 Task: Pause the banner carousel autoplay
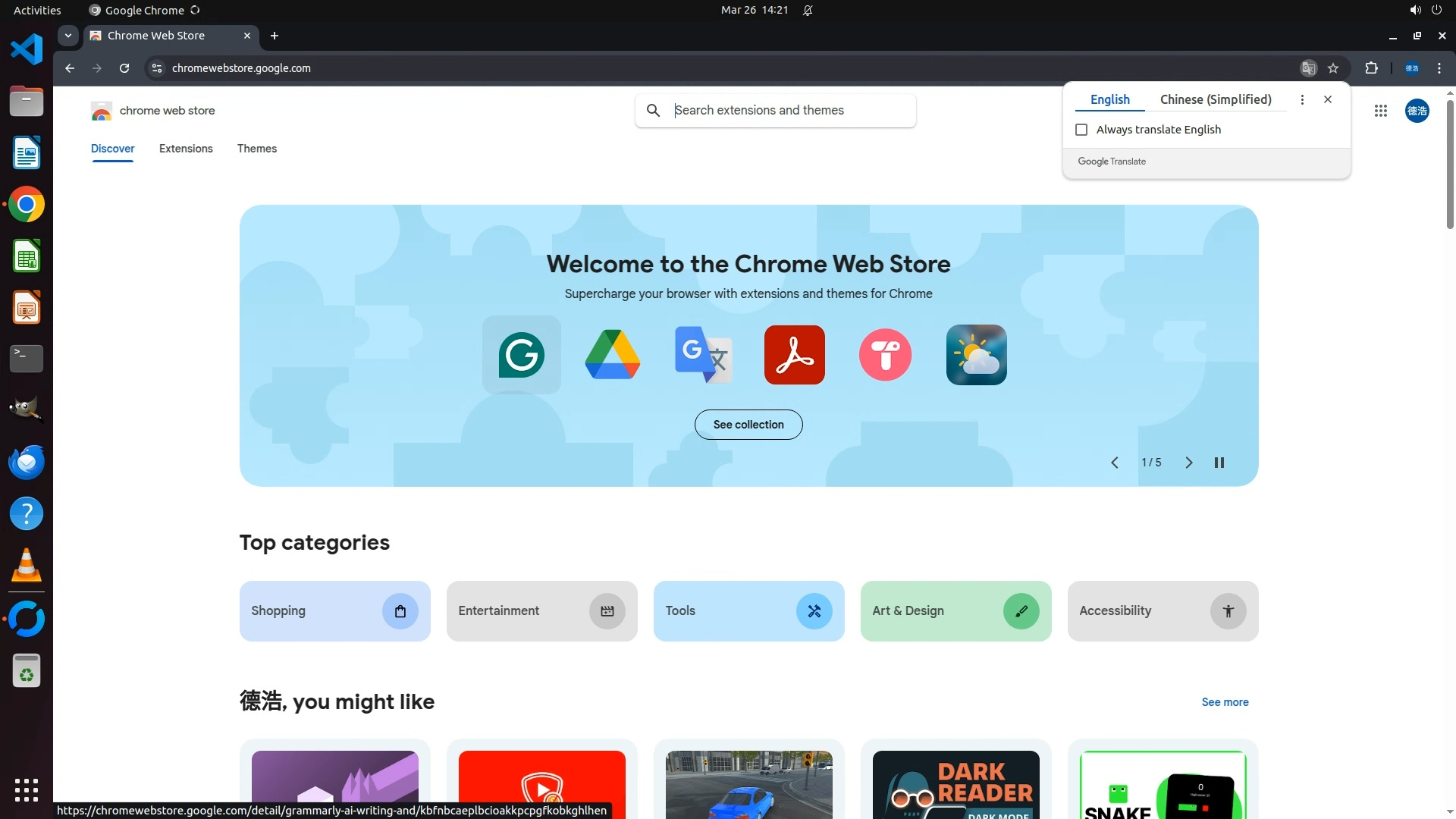click(1219, 463)
